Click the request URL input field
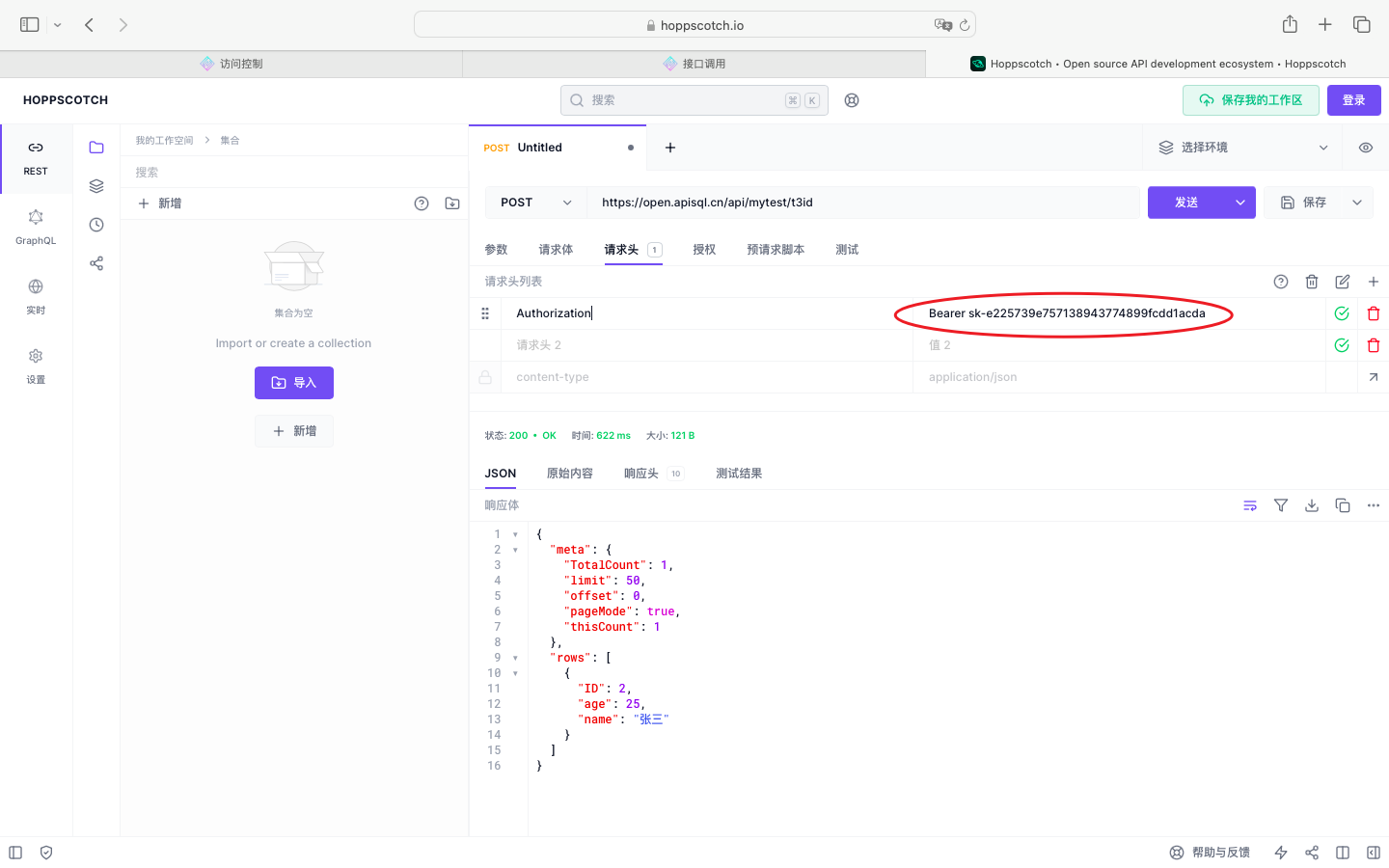Screen dimensions: 1389x868 863,203
